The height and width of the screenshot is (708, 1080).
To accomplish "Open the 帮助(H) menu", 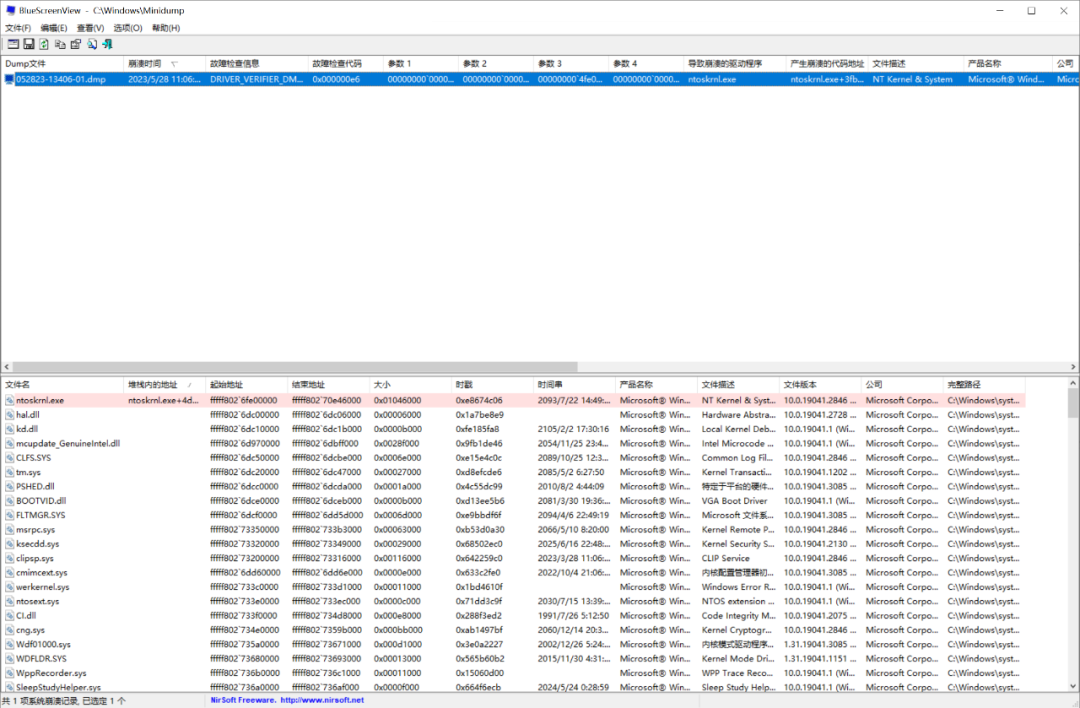I will tap(166, 27).
